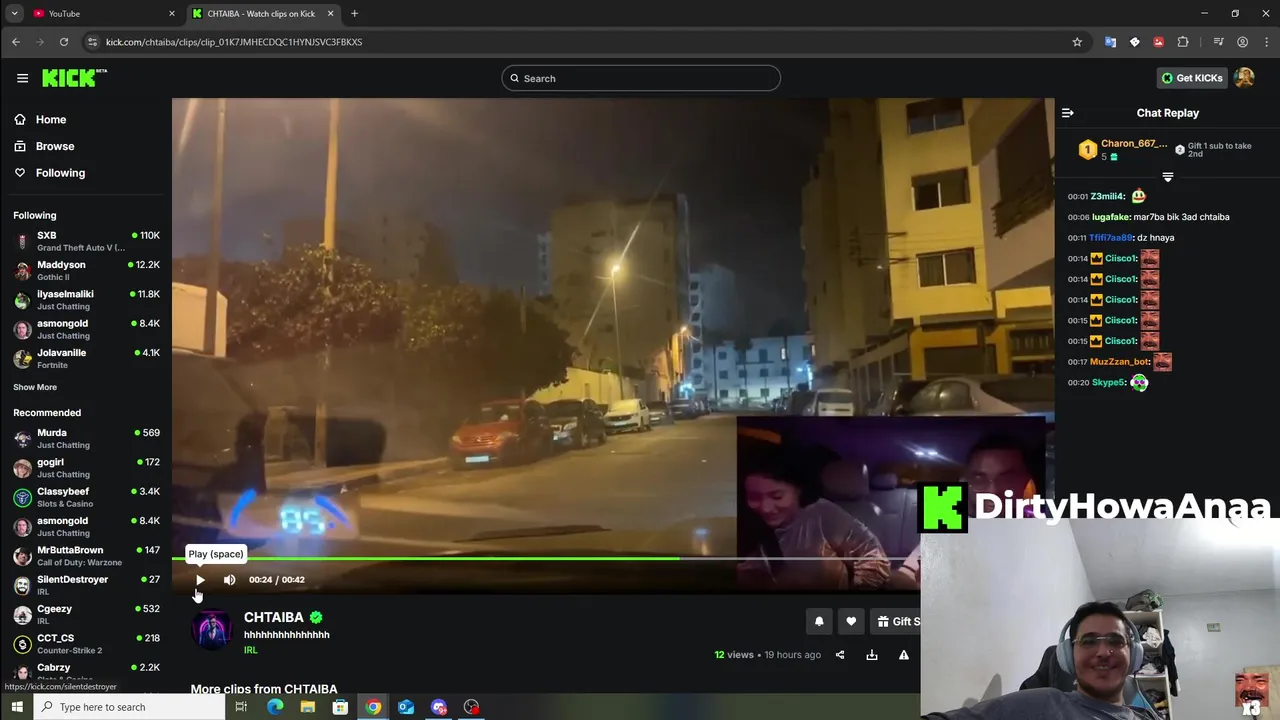Open the Chrome Extensions puzzle icon

tap(1183, 42)
